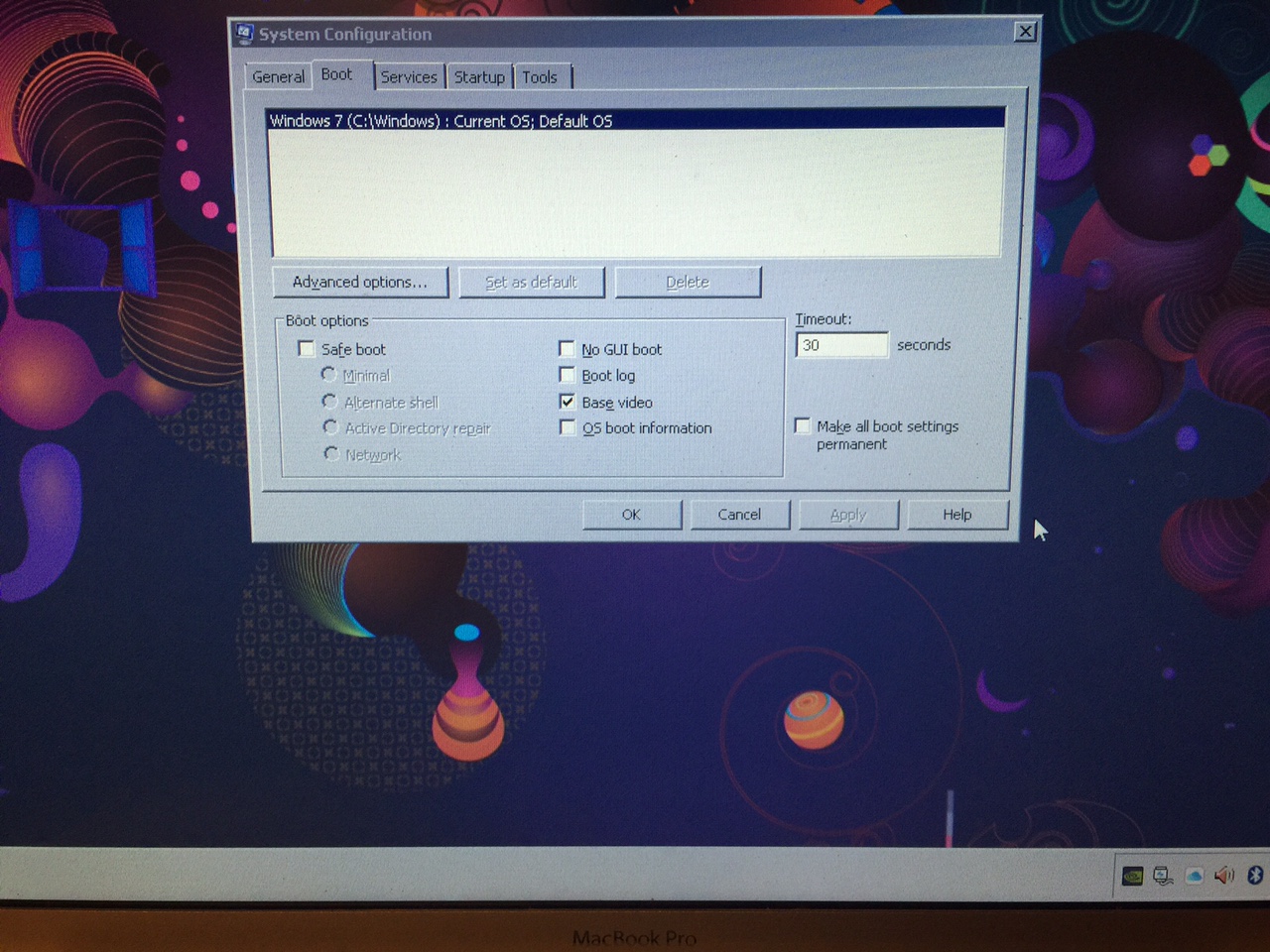
Task: Tick the Boot log checkbox
Action: click(567, 374)
